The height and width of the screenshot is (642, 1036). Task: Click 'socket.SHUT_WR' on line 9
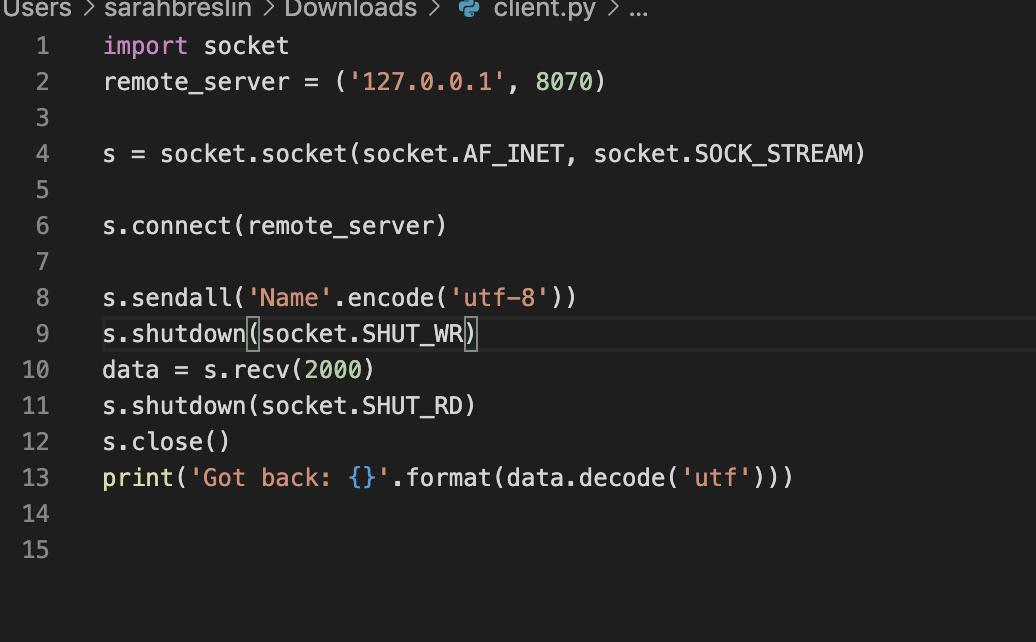coord(363,334)
